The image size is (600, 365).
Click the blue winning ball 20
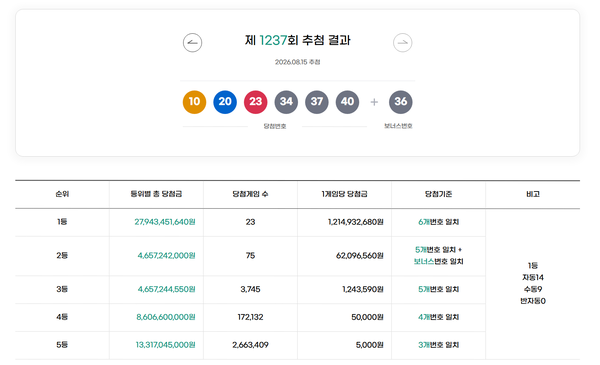point(225,102)
